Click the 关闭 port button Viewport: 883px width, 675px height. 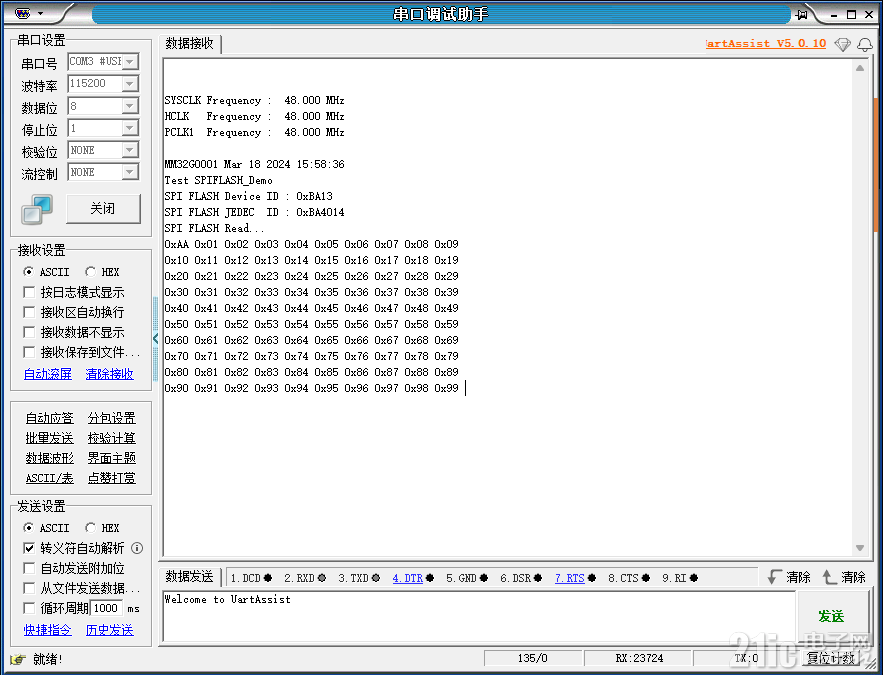pos(103,209)
